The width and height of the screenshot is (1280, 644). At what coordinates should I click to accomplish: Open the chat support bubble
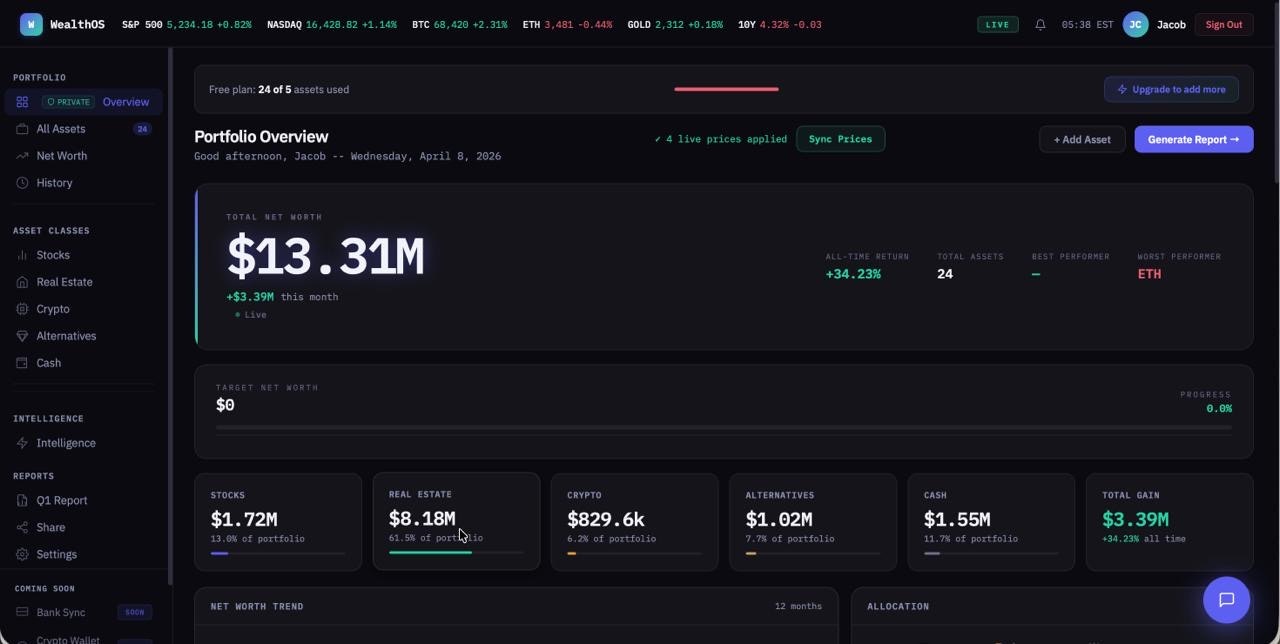coord(1226,600)
